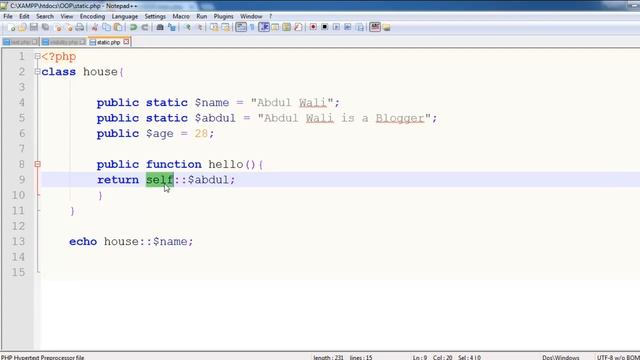Copy selection with the Copy icon
The image size is (640, 360).
[106, 27]
